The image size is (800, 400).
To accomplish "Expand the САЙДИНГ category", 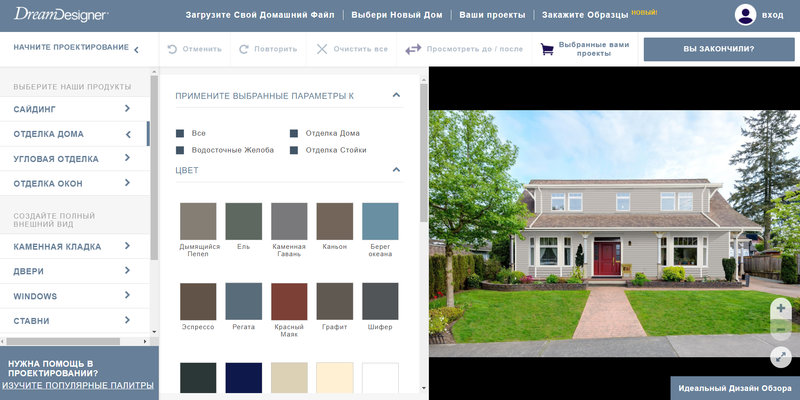I will [x=74, y=109].
